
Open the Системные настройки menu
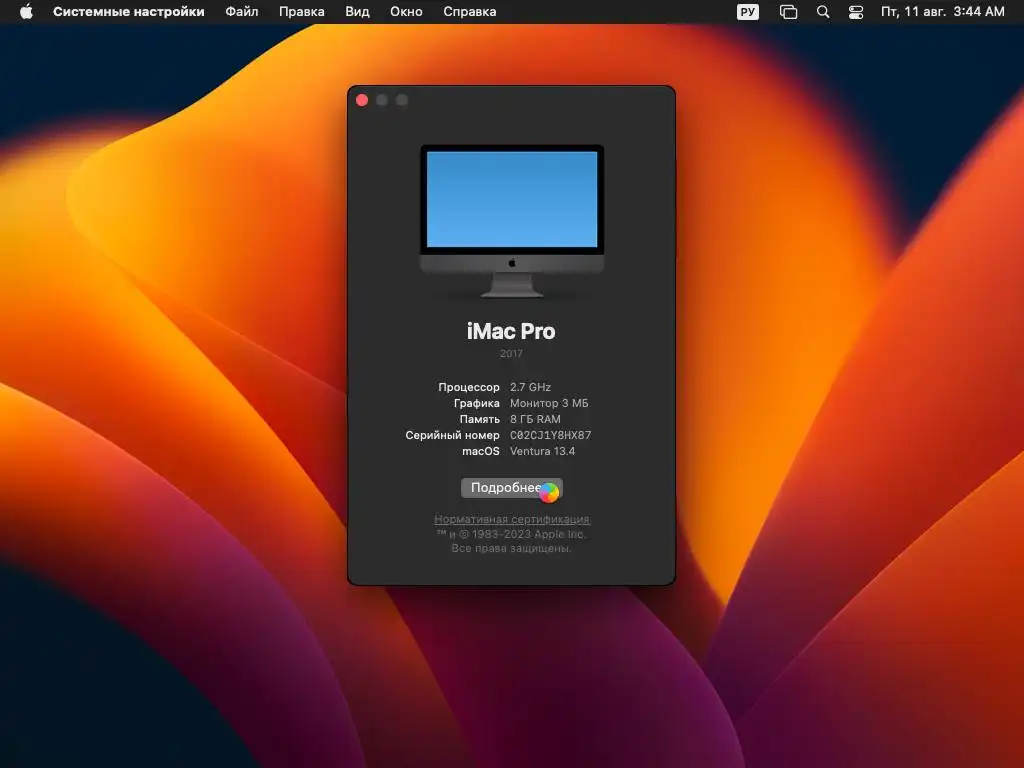129,12
